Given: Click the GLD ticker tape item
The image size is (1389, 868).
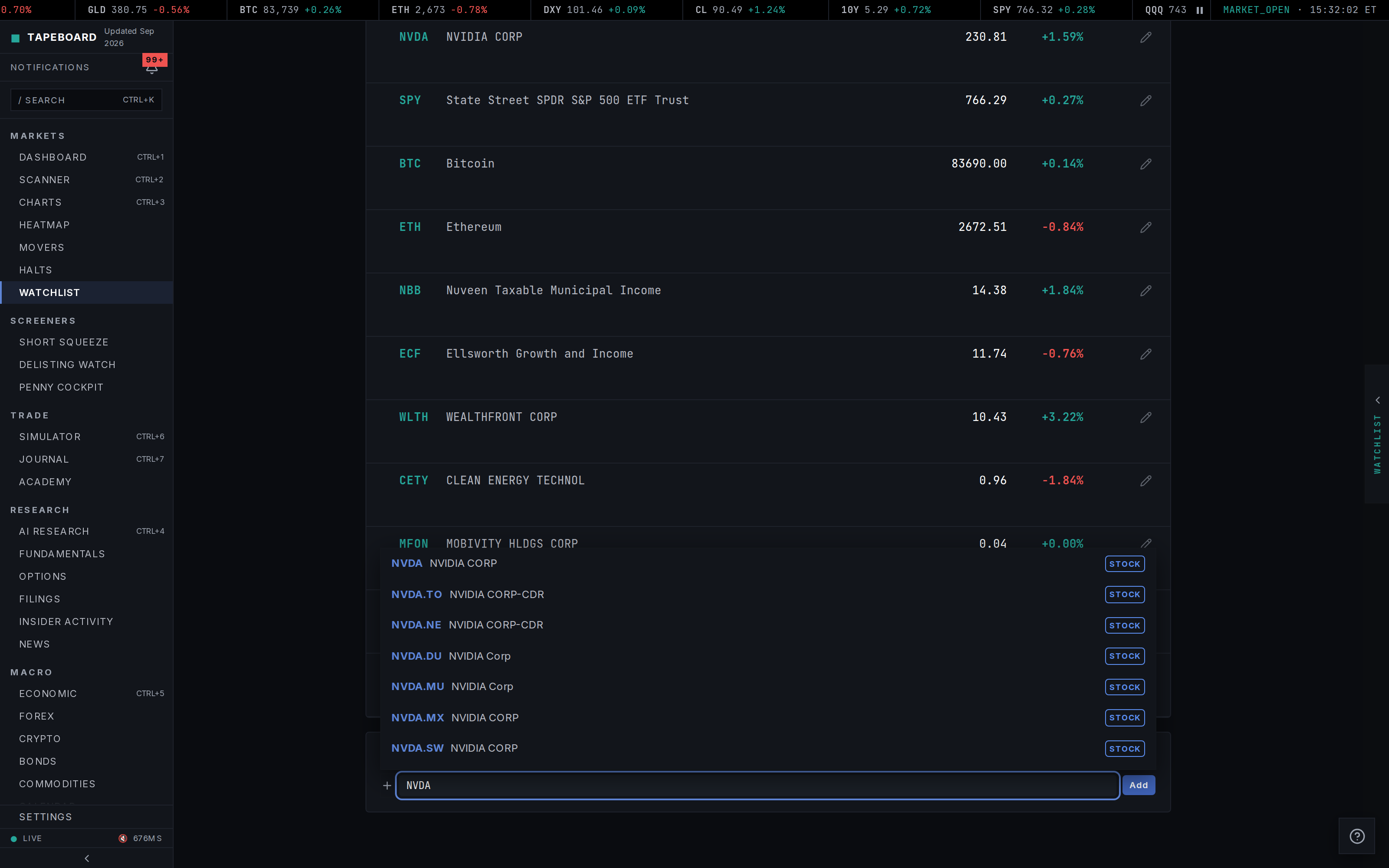Looking at the screenshot, I should [x=138, y=10].
